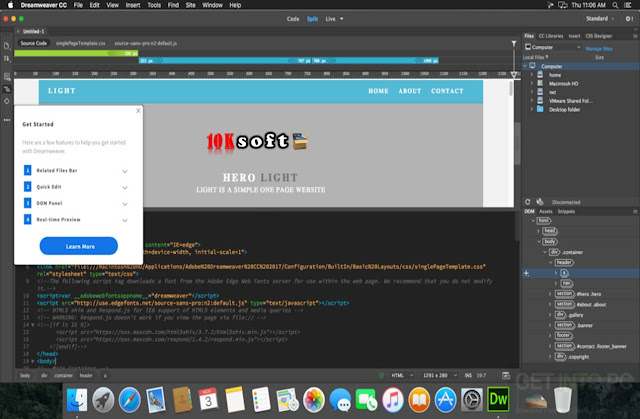Open the three-dots customize toolbar icon
This screenshot has height=419, width=640.
[x=7, y=120]
